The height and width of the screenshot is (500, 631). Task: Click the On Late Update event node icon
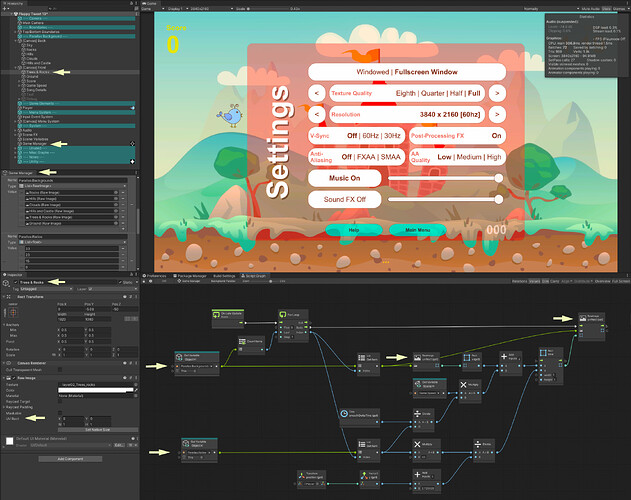[x=216, y=314]
